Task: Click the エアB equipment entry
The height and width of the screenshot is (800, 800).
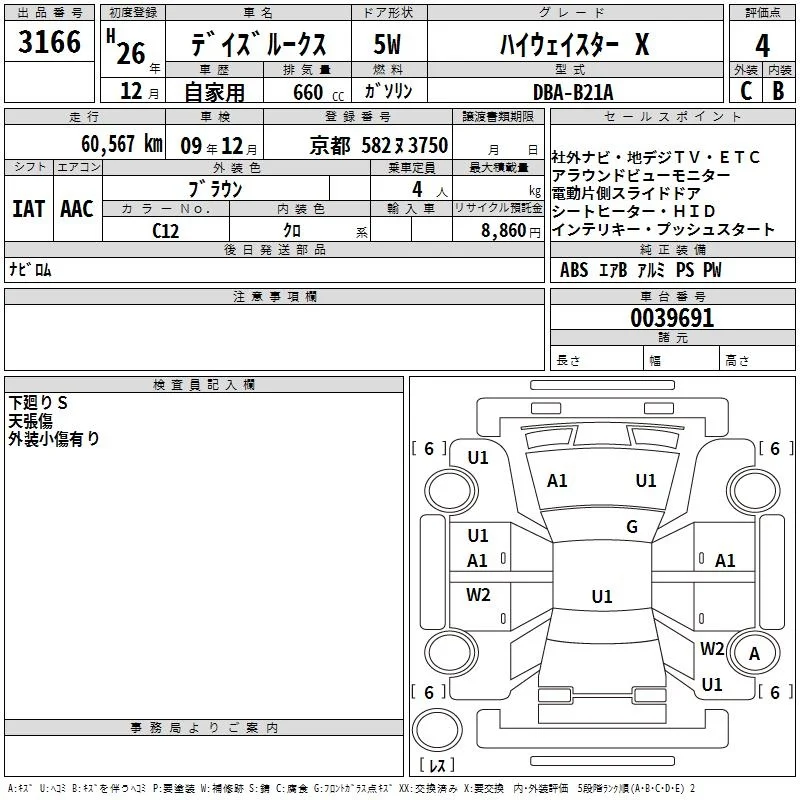Action: coord(613,270)
